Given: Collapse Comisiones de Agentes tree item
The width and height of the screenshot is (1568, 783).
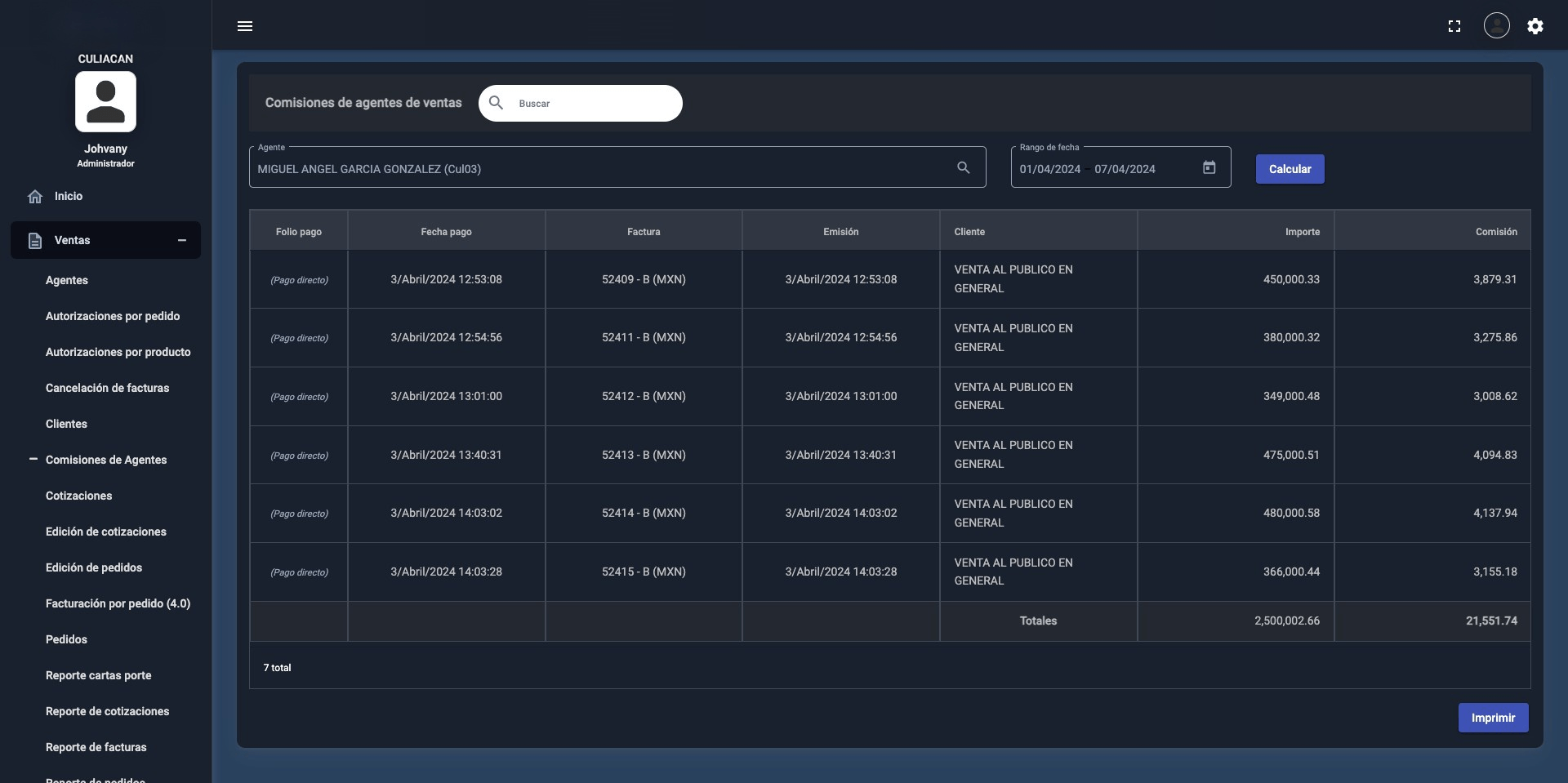Looking at the screenshot, I should coord(33,460).
